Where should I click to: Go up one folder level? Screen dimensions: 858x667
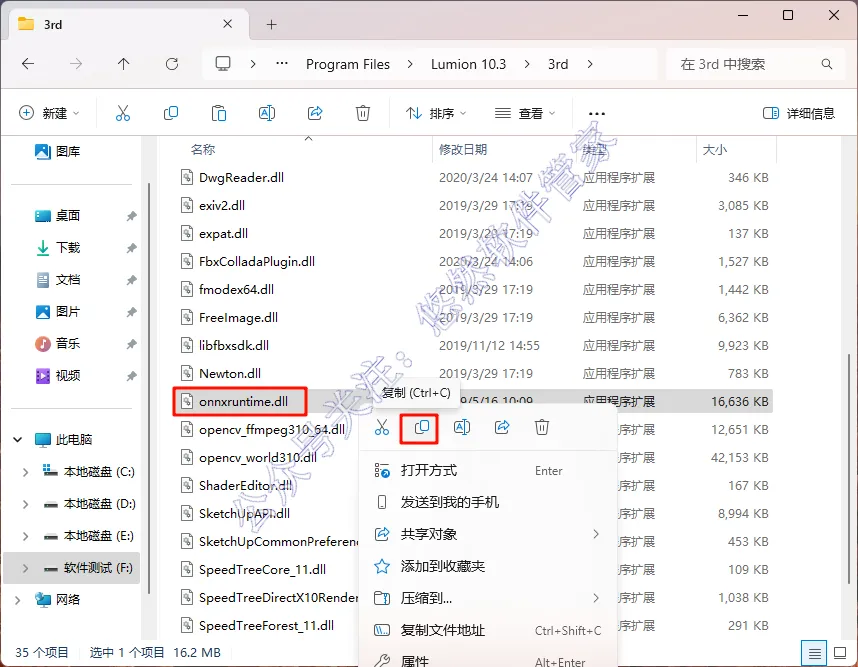tap(124, 64)
